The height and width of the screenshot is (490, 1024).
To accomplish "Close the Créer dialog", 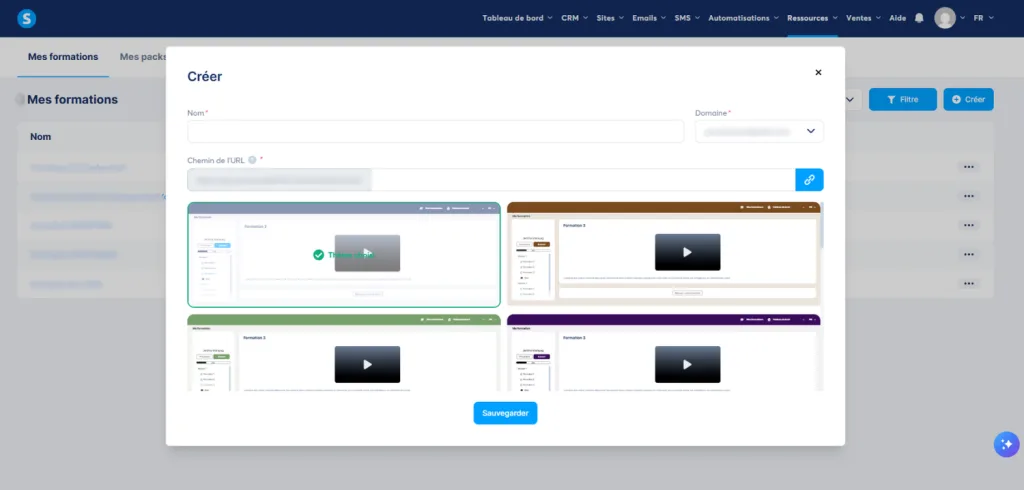I will (x=818, y=73).
